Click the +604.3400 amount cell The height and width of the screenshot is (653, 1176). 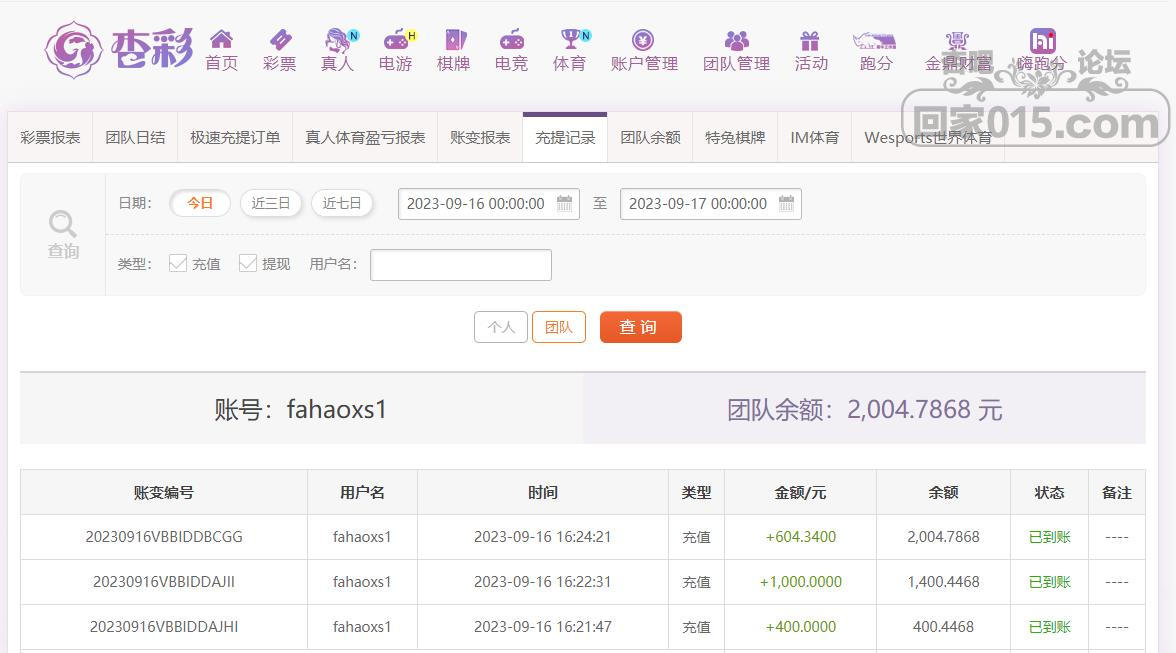click(800, 537)
